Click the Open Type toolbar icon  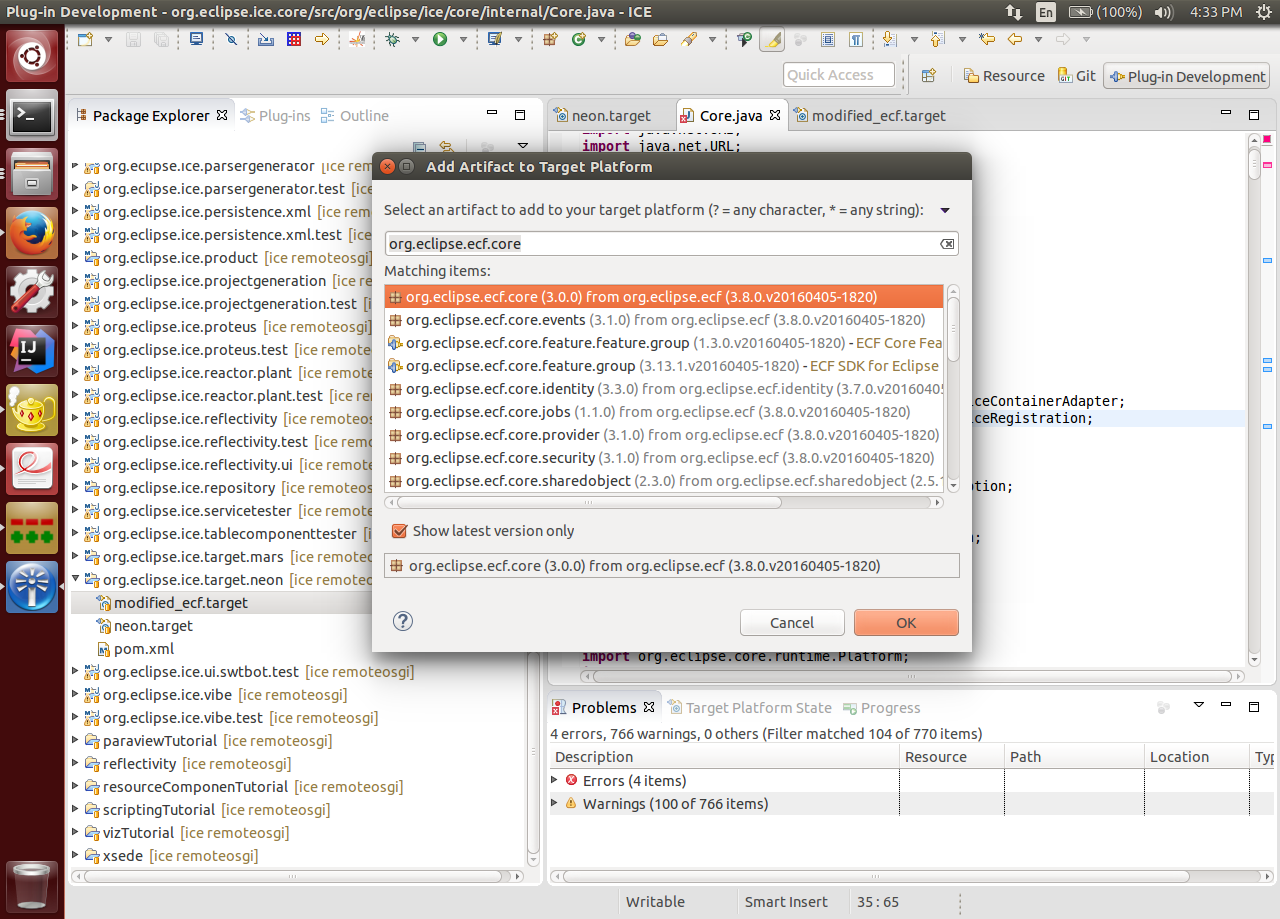[x=632, y=40]
